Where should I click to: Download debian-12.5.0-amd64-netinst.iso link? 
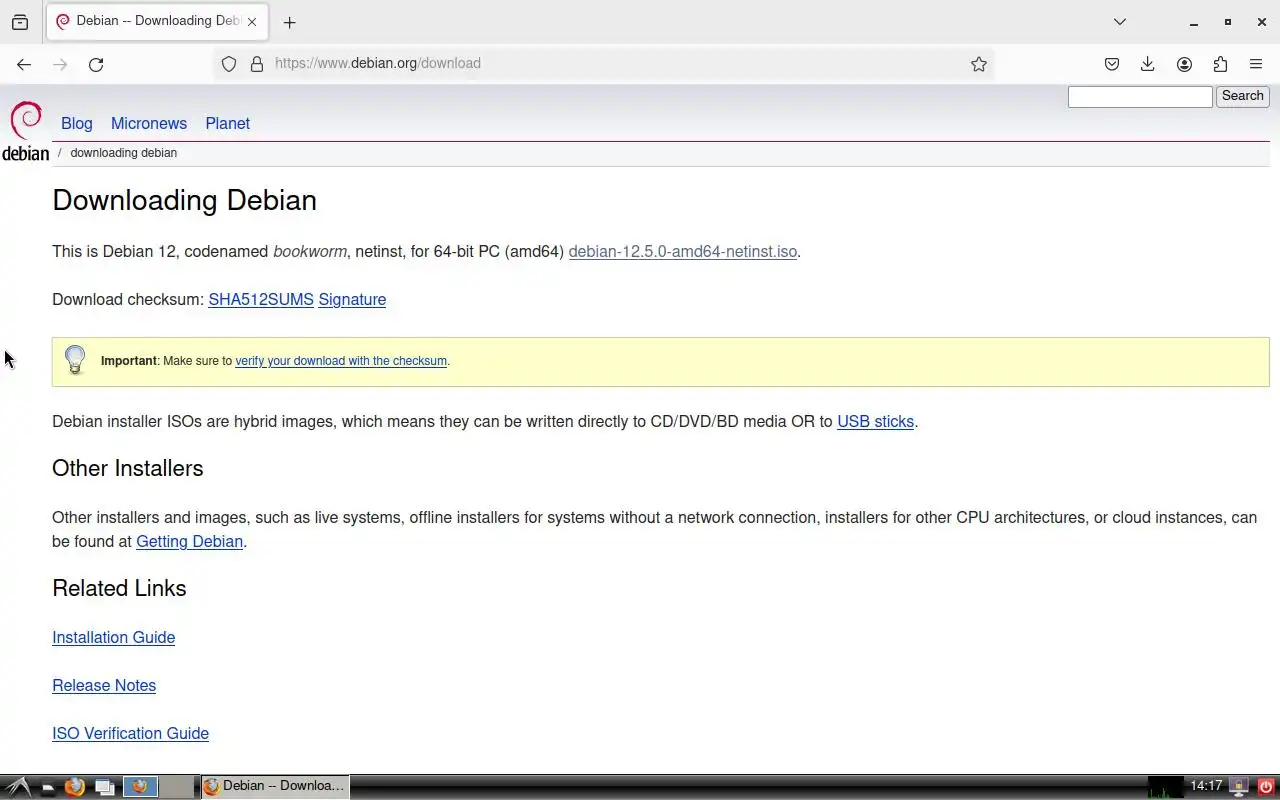[683, 251]
